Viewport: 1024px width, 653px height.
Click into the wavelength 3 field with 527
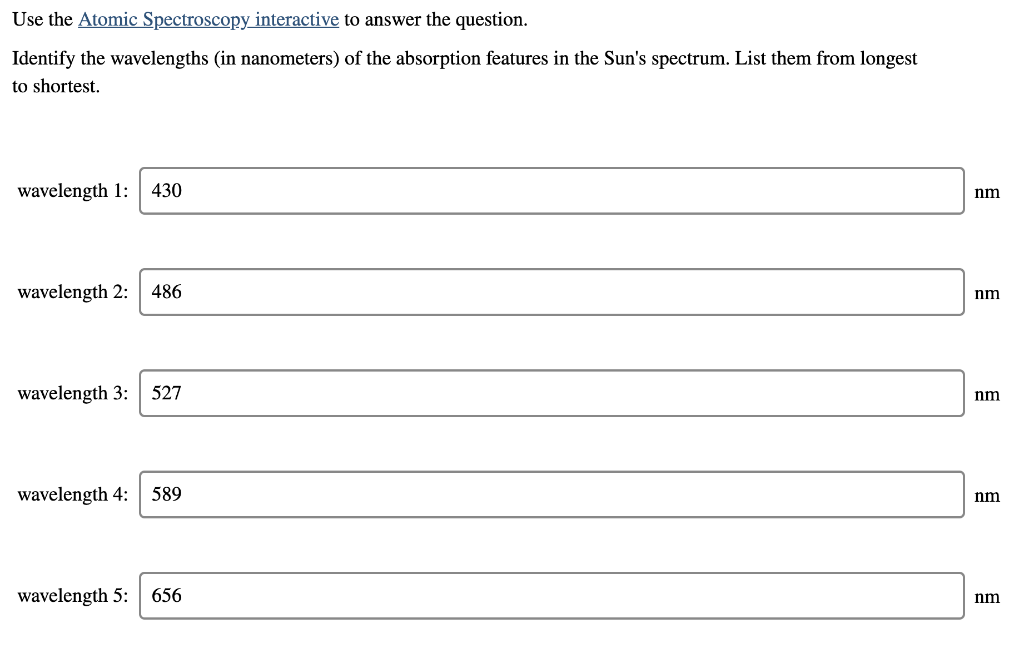550,393
